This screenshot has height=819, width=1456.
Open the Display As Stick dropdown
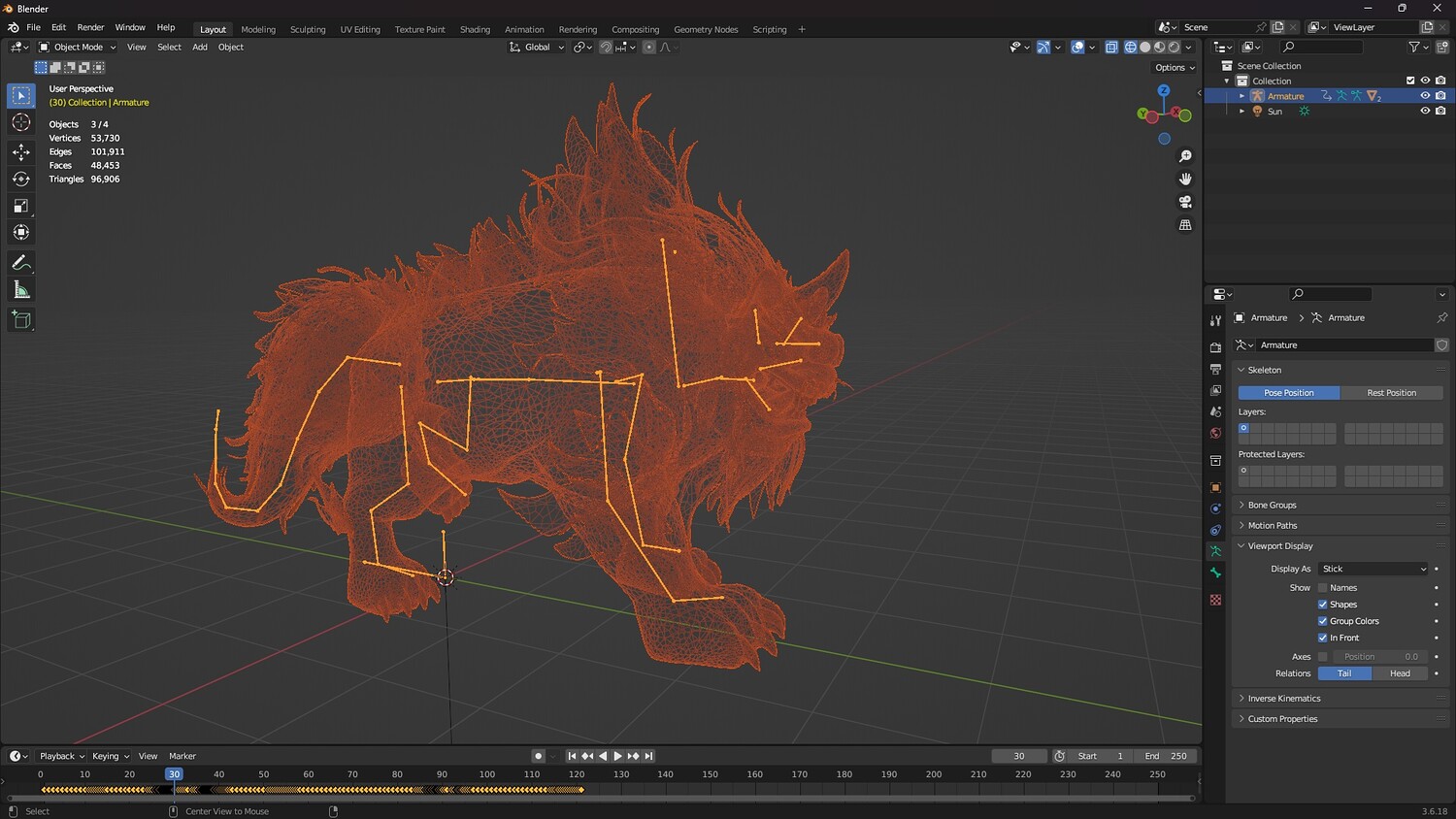pyautogui.click(x=1373, y=569)
